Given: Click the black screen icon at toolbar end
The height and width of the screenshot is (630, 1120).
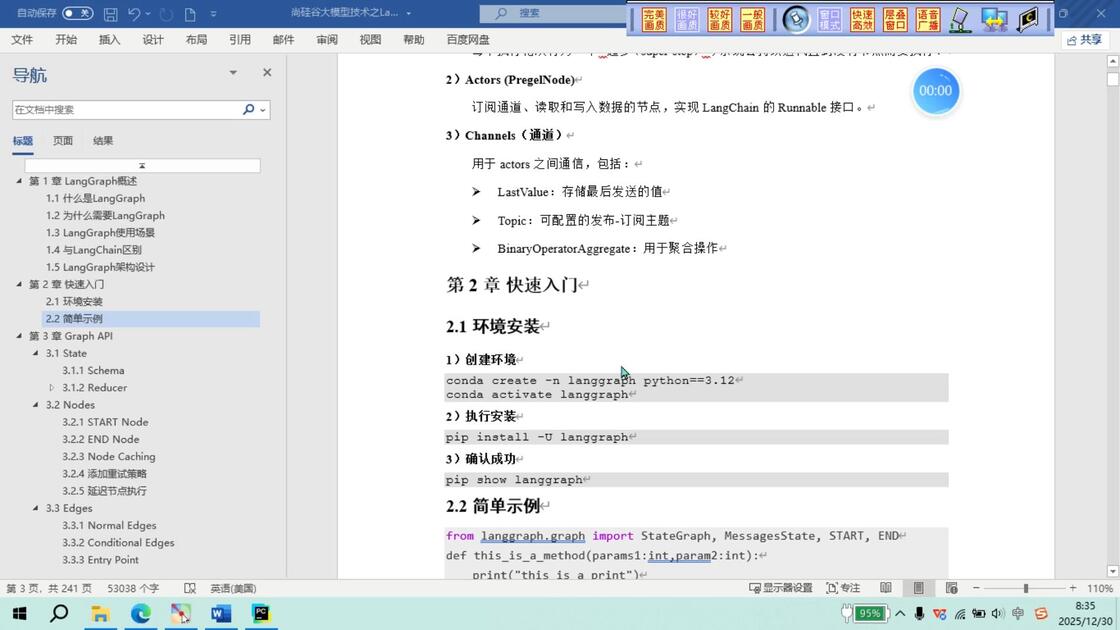Looking at the screenshot, I should point(1027,20).
